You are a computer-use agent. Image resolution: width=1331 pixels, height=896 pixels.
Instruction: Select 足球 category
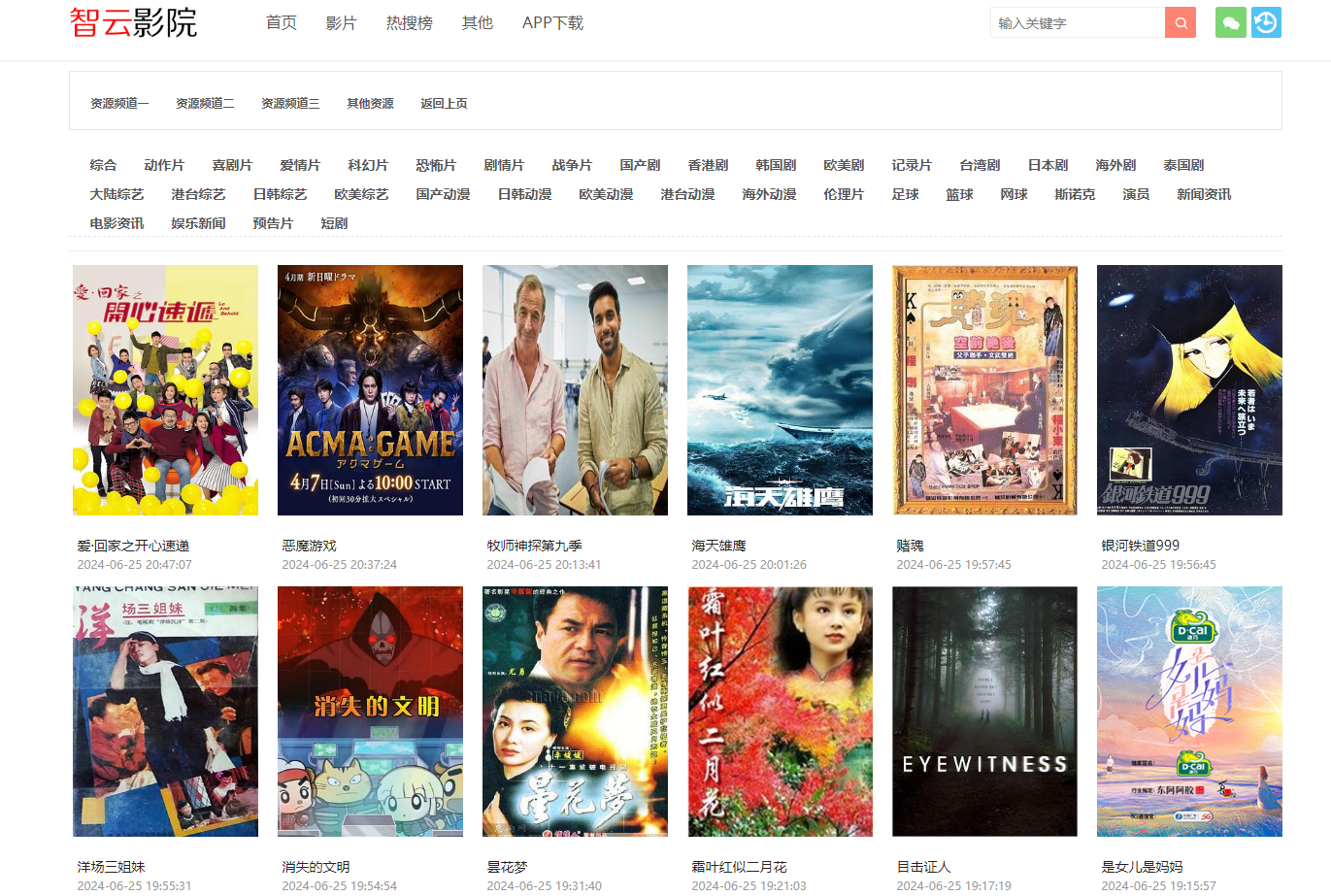905,194
